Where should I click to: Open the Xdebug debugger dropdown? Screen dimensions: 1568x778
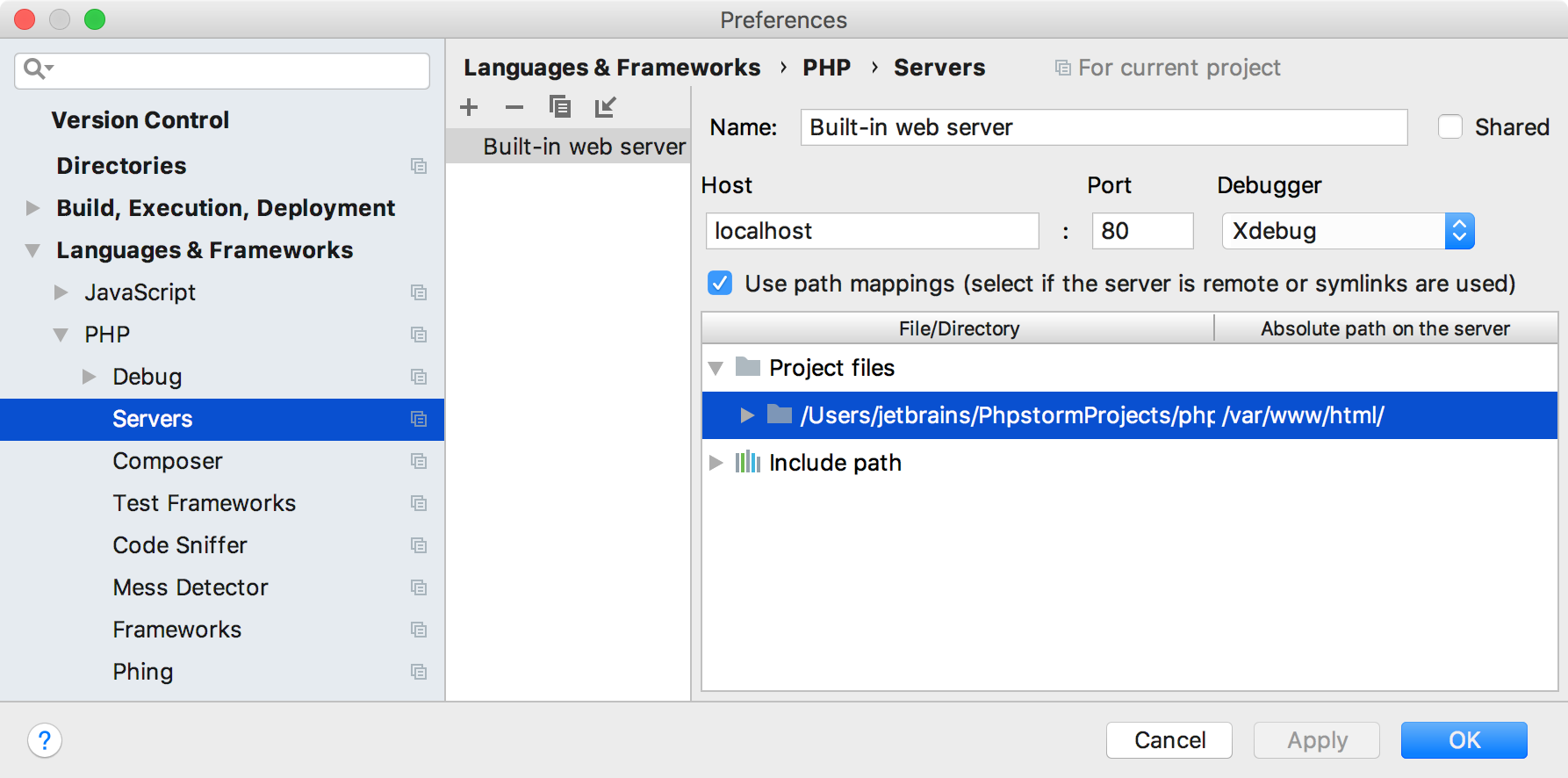click(x=1348, y=231)
